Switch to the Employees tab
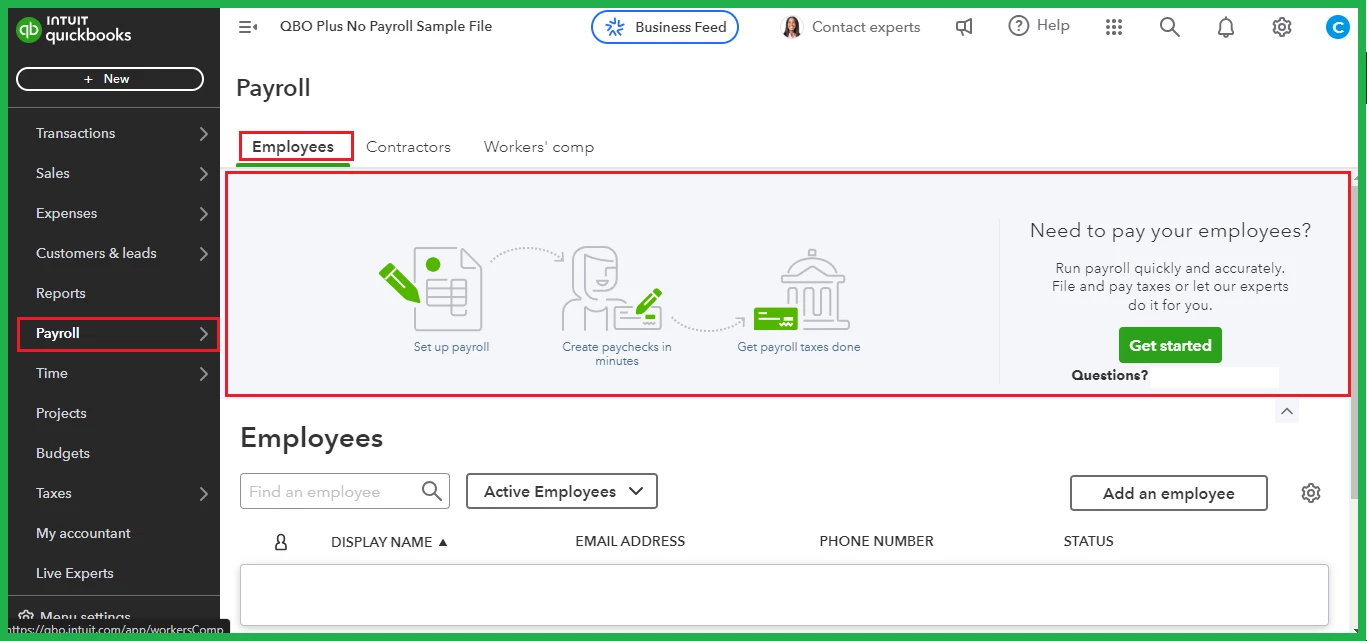Image resolution: width=1367 pixels, height=641 pixels. coord(293,147)
